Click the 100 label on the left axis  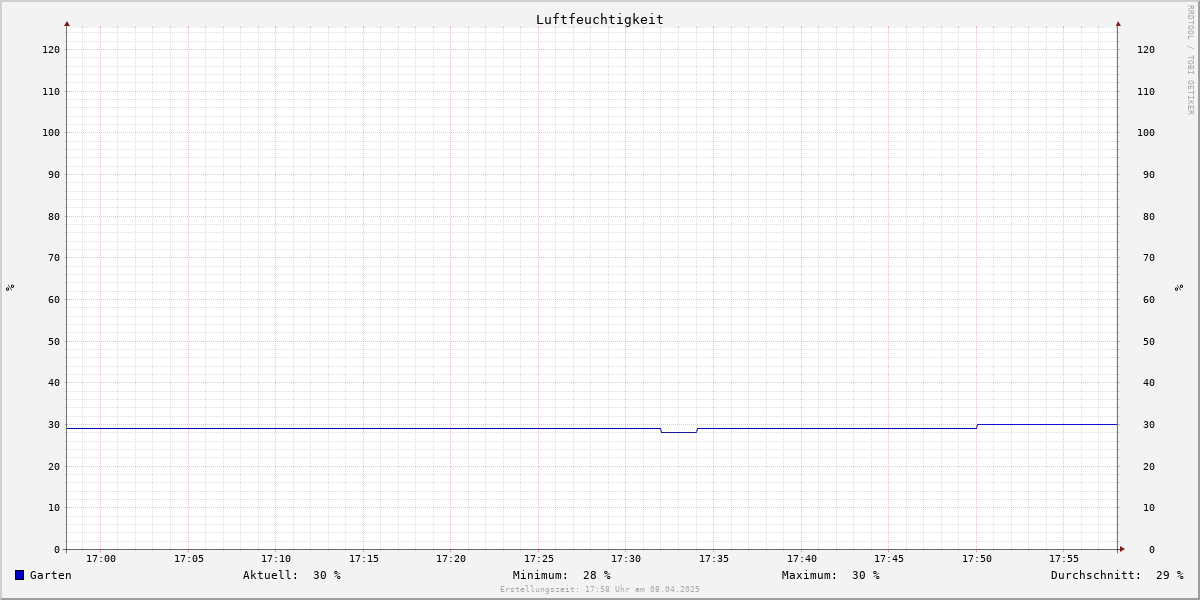click(x=51, y=132)
